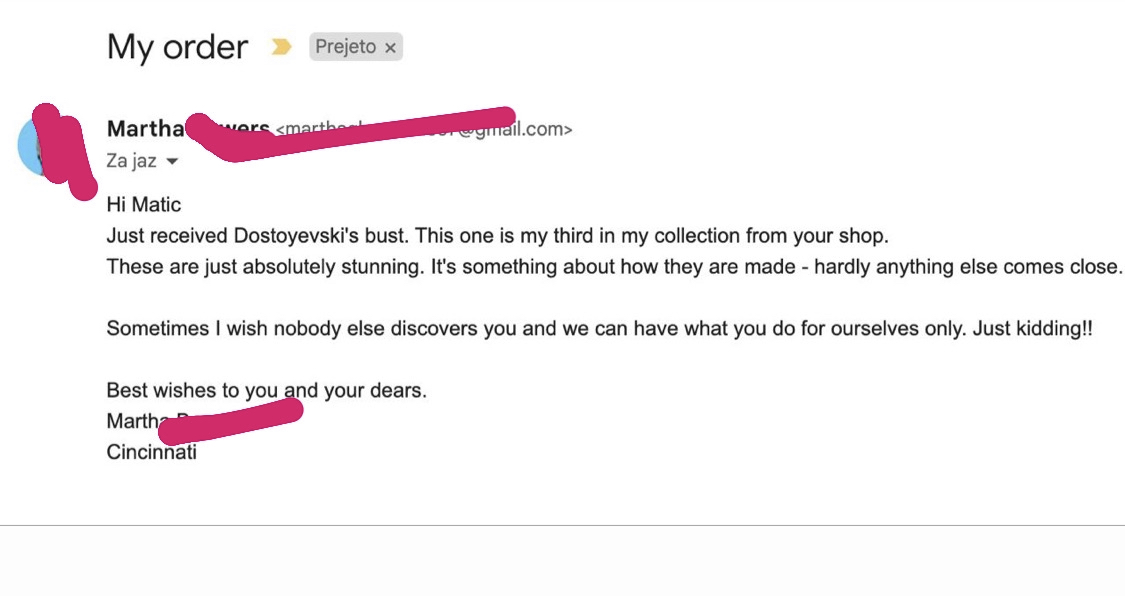Click the Martha signature line
Viewport: 1125px width, 596px height.
(133, 421)
